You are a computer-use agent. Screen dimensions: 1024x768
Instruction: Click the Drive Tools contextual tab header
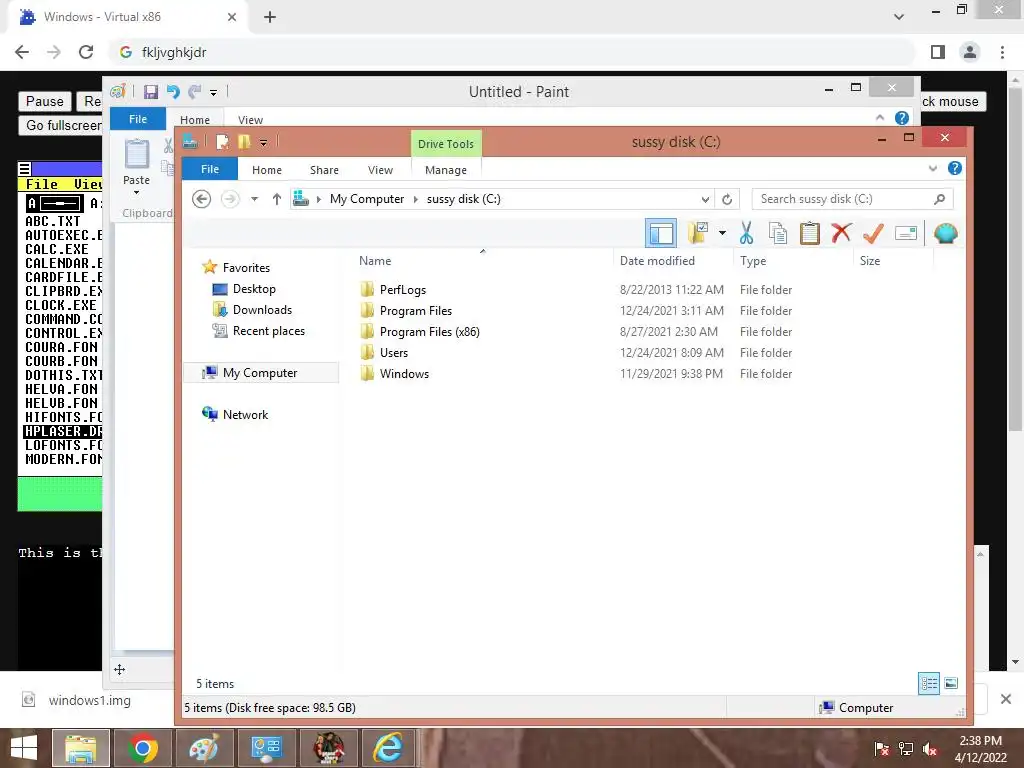click(x=446, y=144)
